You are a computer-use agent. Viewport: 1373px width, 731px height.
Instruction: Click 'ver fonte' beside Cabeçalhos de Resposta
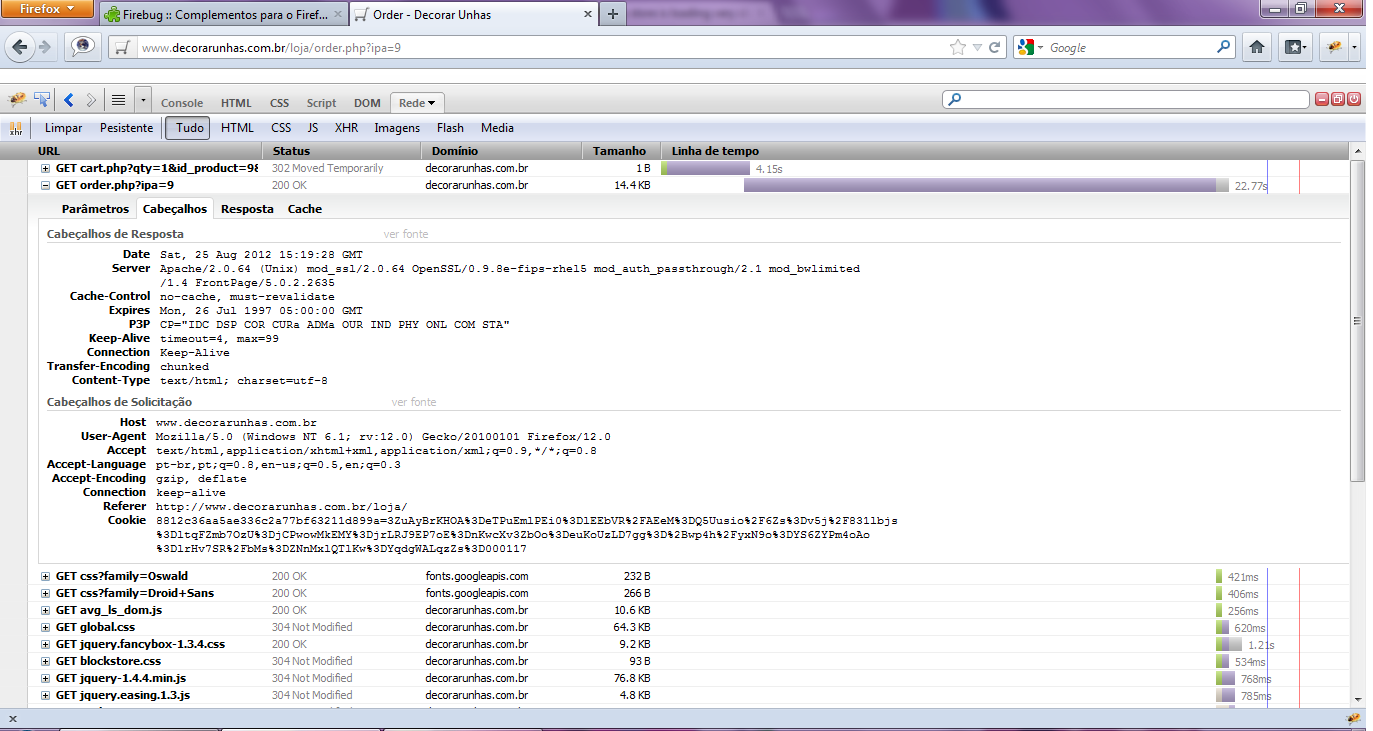(406, 234)
